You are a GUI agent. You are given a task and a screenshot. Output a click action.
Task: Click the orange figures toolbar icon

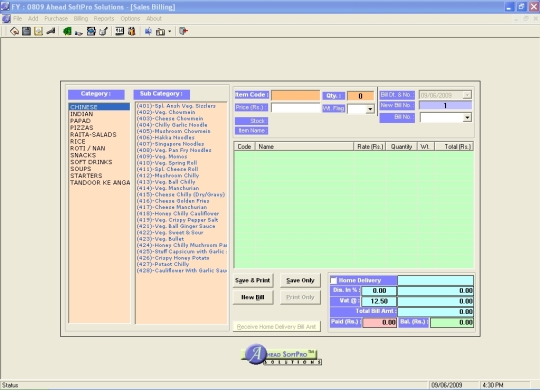click(x=132, y=31)
